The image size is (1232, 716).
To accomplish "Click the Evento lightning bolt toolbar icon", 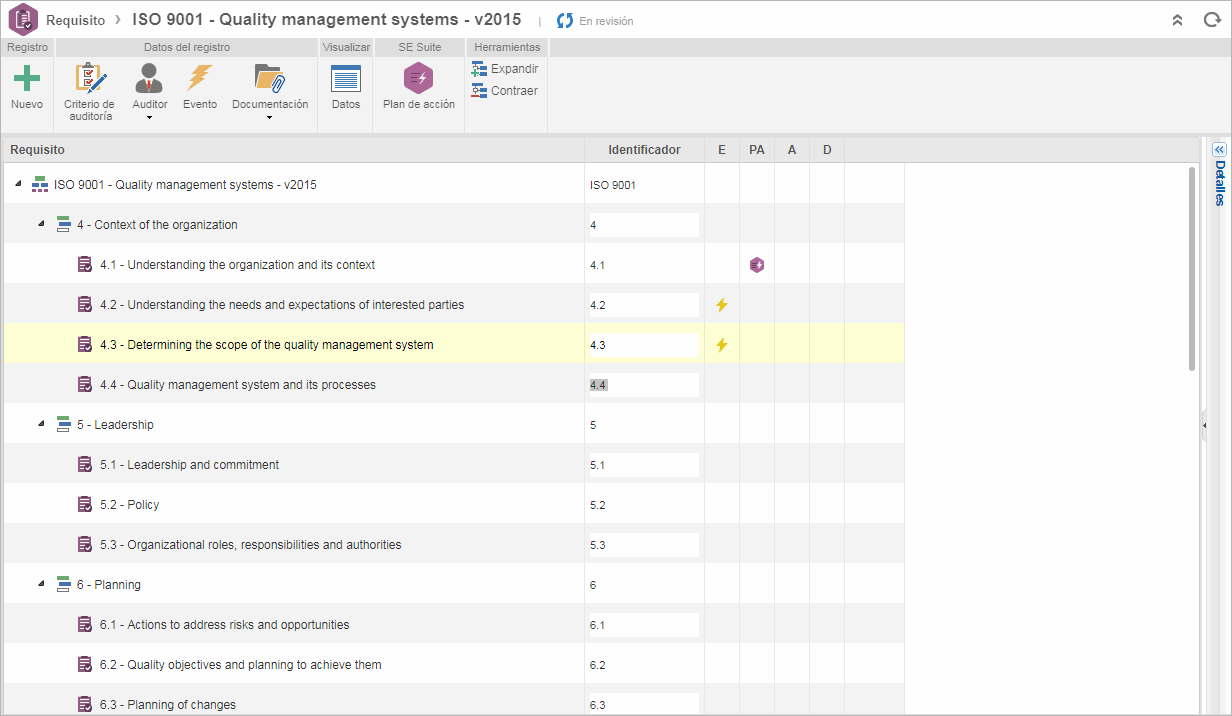I will (200, 78).
